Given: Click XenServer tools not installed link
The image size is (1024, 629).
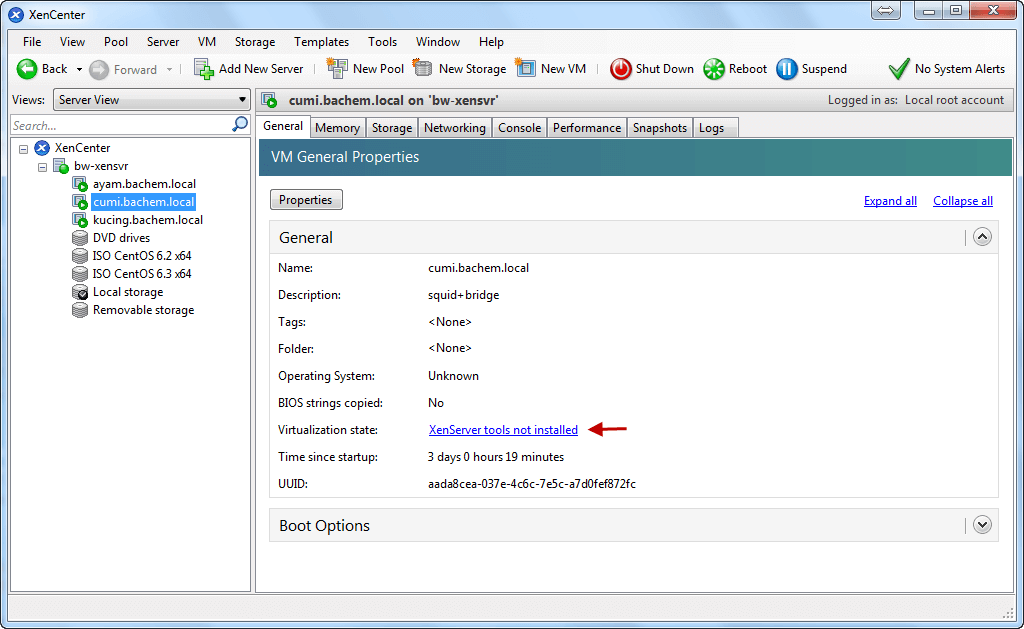Looking at the screenshot, I should [x=503, y=430].
